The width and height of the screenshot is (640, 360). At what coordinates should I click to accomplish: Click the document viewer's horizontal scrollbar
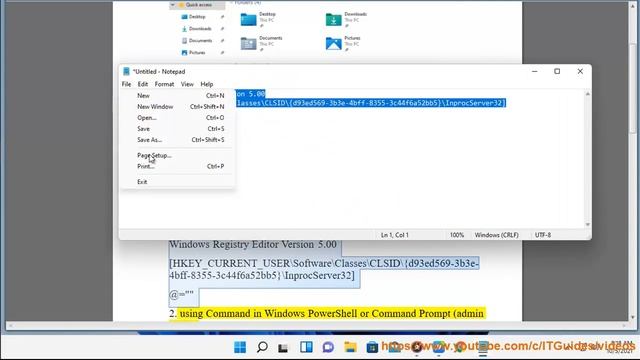(x=317, y=326)
